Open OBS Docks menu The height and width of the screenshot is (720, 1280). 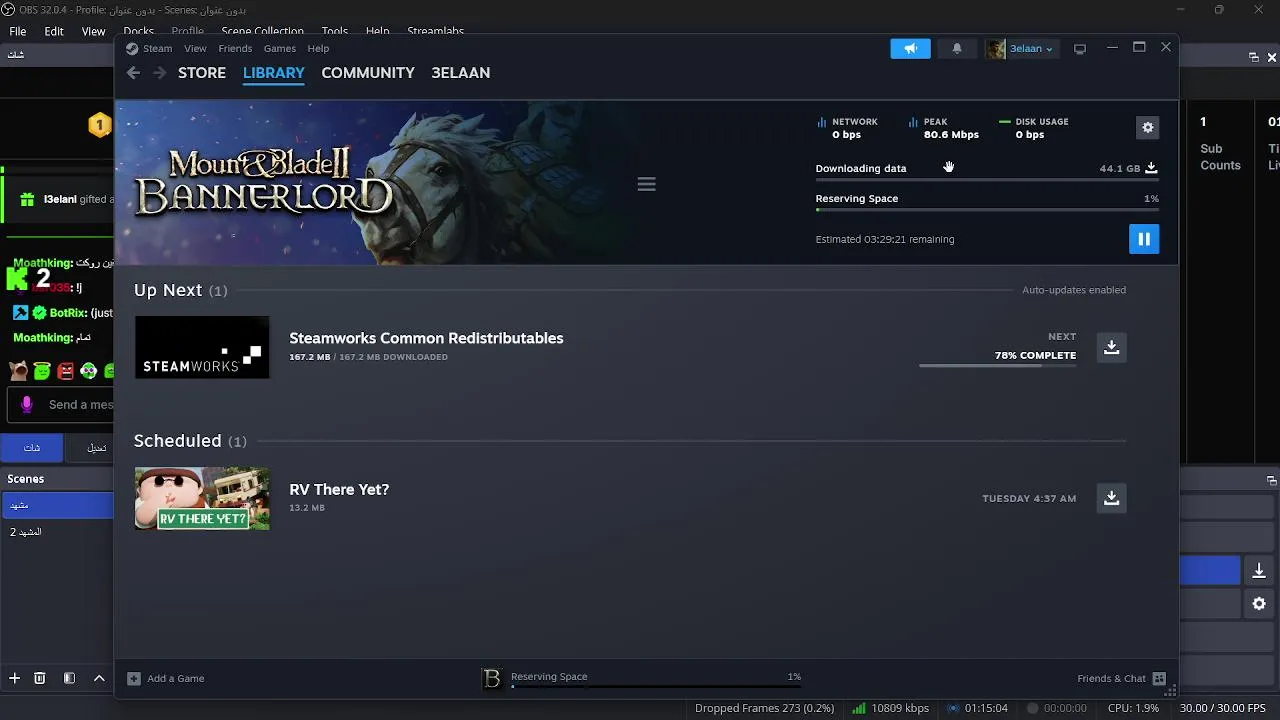138,31
